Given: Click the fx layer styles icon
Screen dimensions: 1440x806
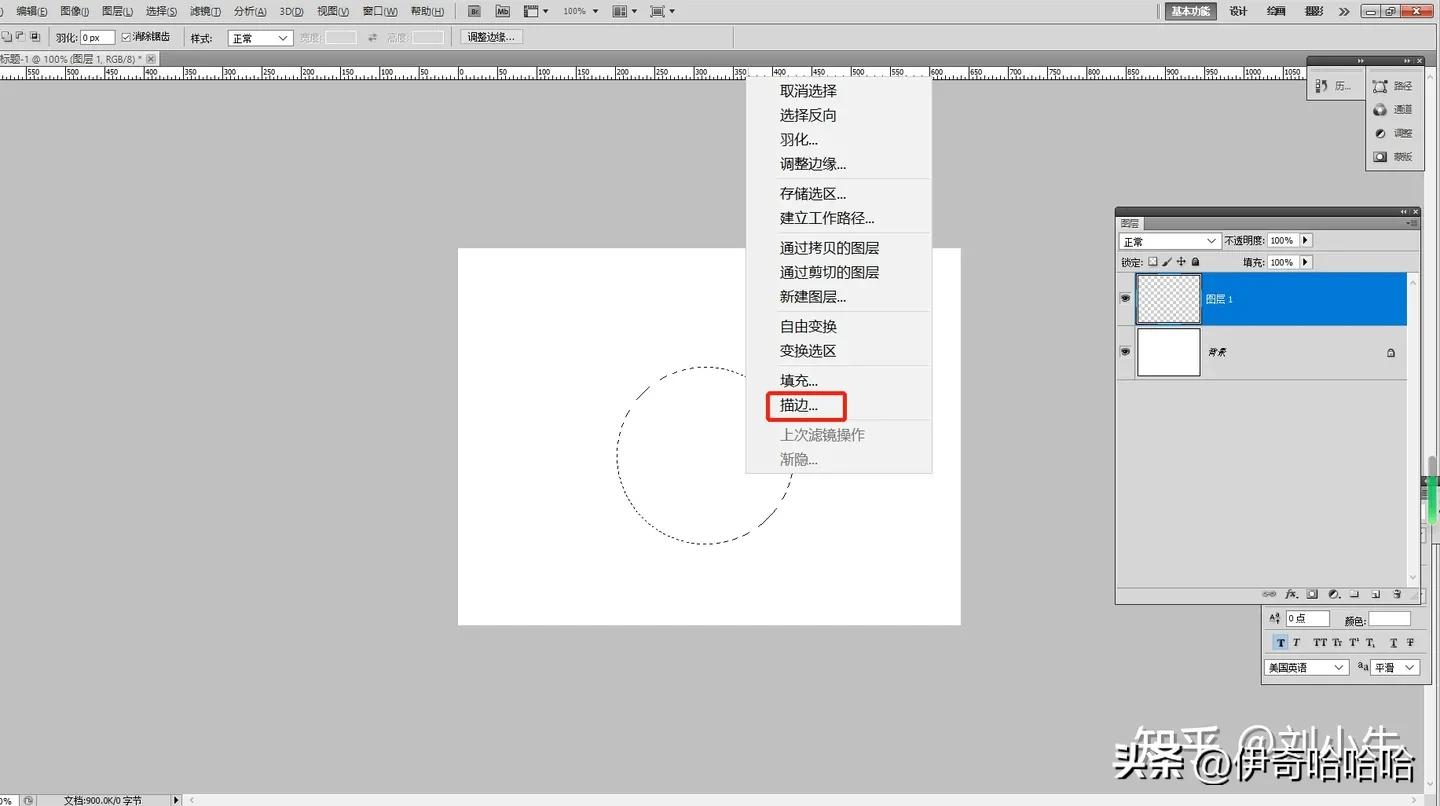Looking at the screenshot, I should point(1289,594).
